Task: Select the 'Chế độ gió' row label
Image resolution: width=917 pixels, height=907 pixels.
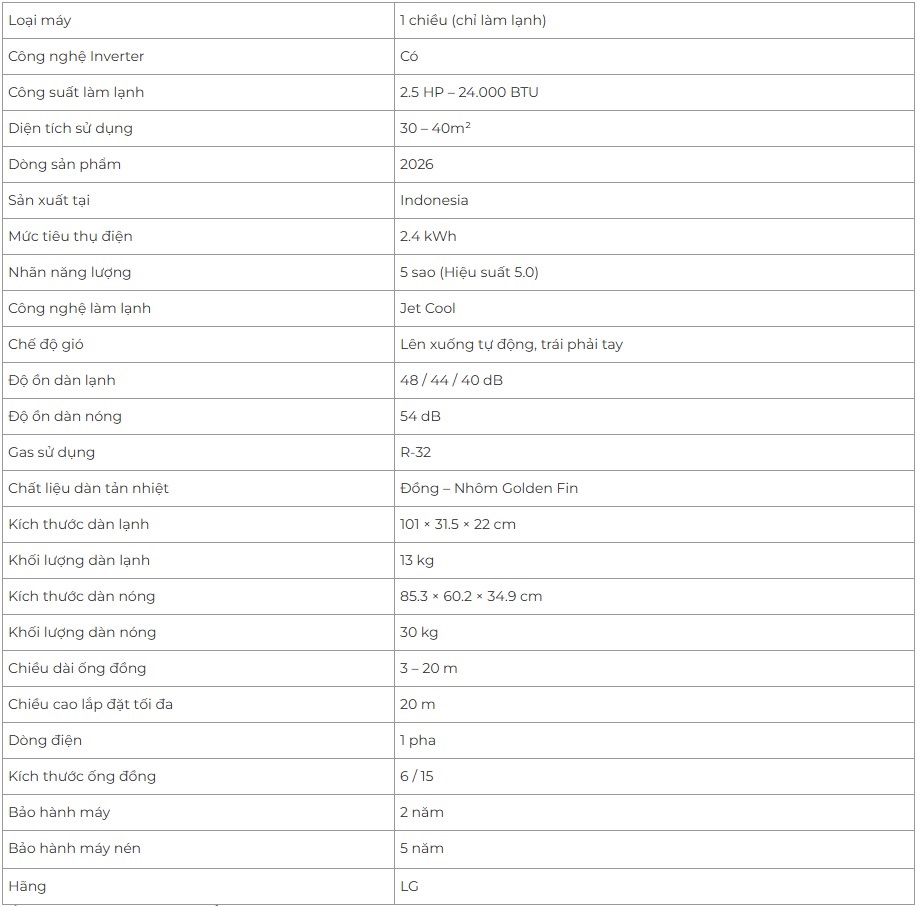Action: tap(46, 344)
